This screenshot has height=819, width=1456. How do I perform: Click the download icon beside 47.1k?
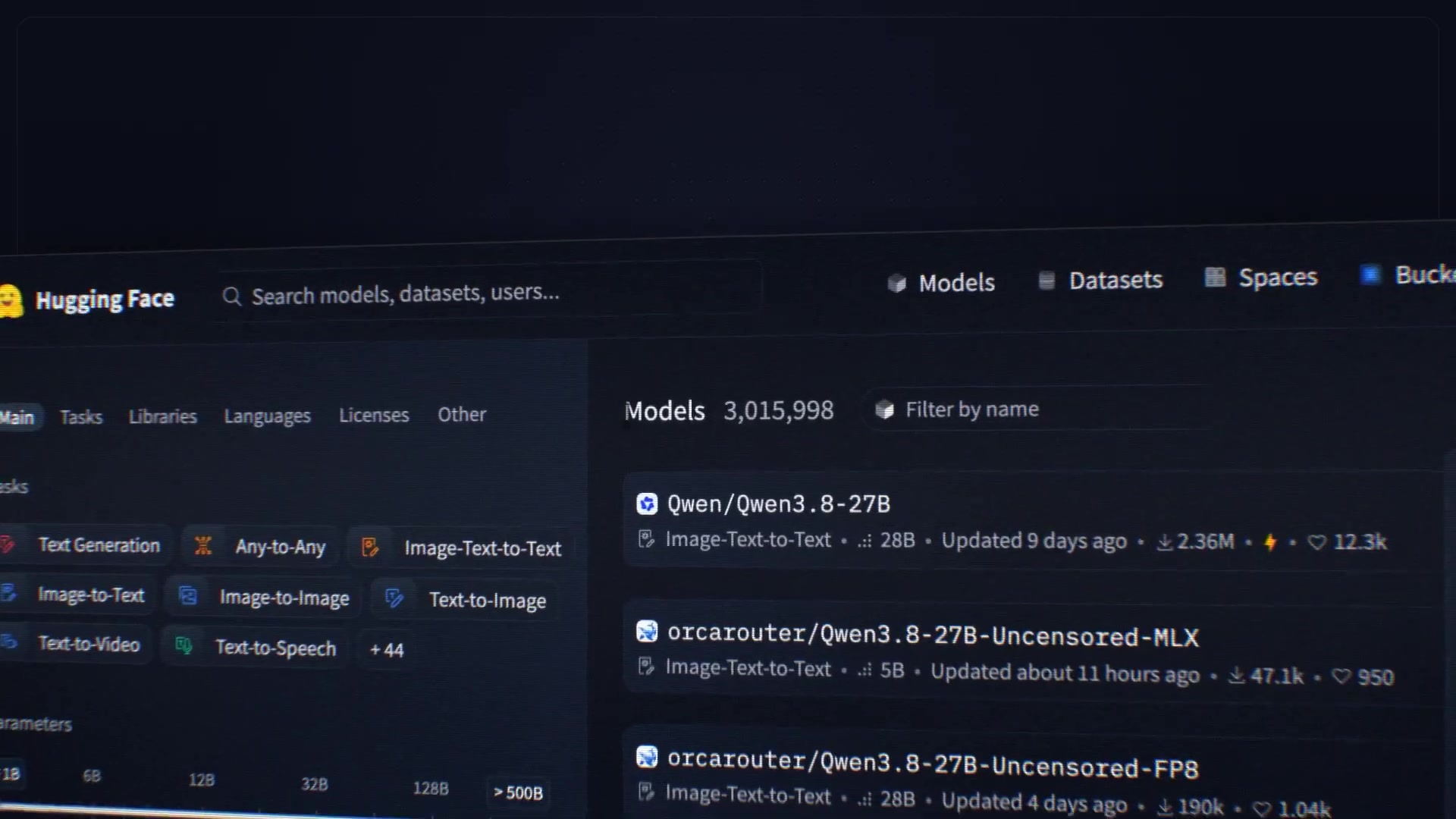pyautogui.click(x=1237, y=675)
